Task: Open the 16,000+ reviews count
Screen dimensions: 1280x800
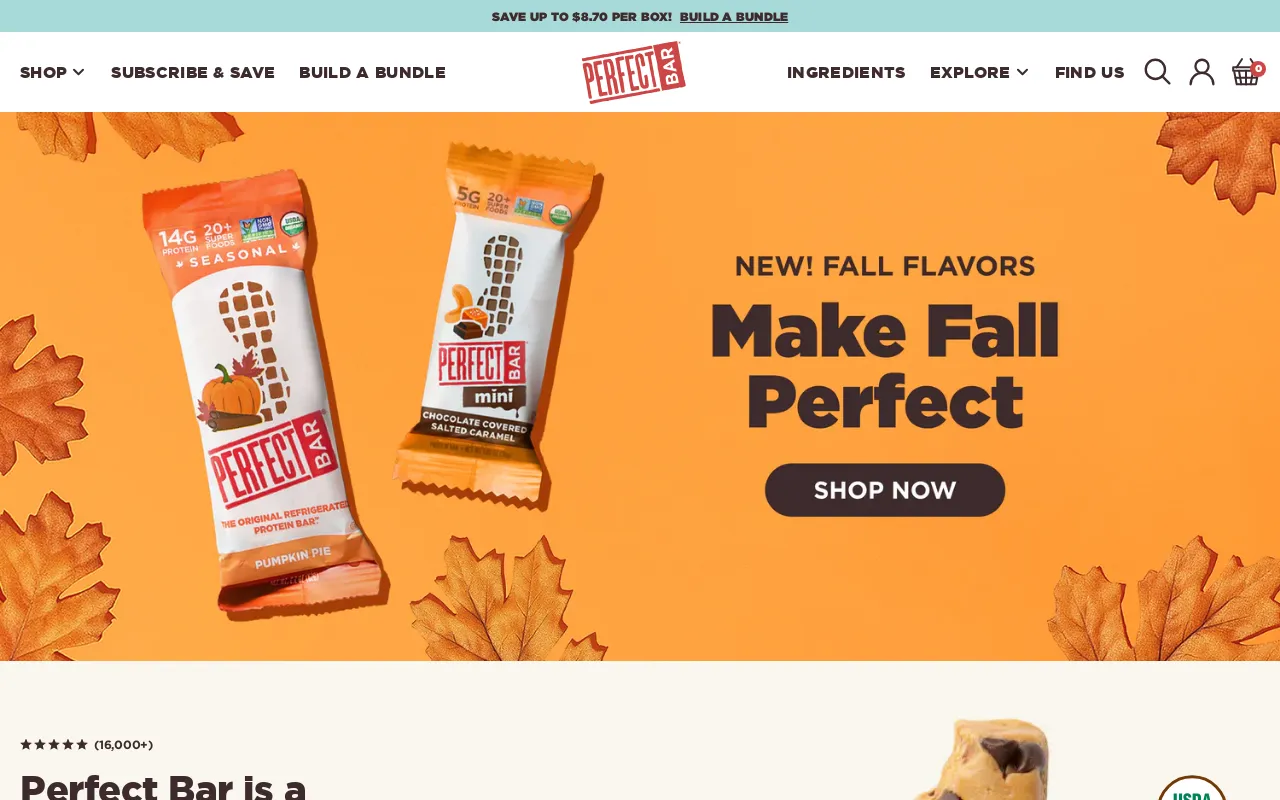Action: [124, 745]
